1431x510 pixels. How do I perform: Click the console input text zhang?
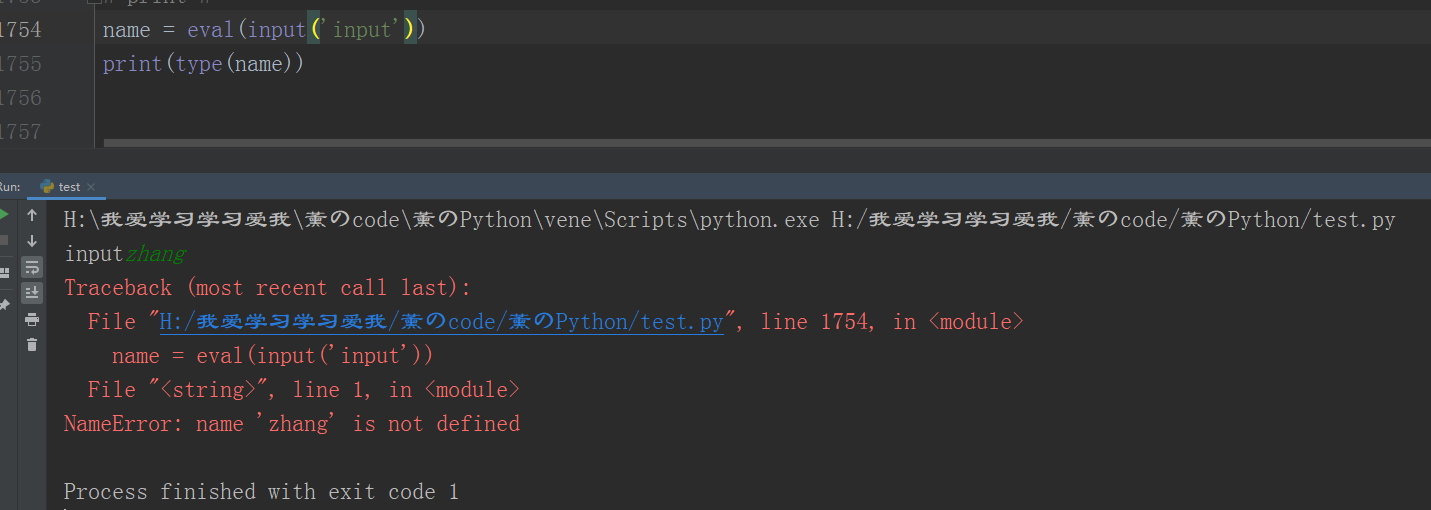[x=155, y=254]
